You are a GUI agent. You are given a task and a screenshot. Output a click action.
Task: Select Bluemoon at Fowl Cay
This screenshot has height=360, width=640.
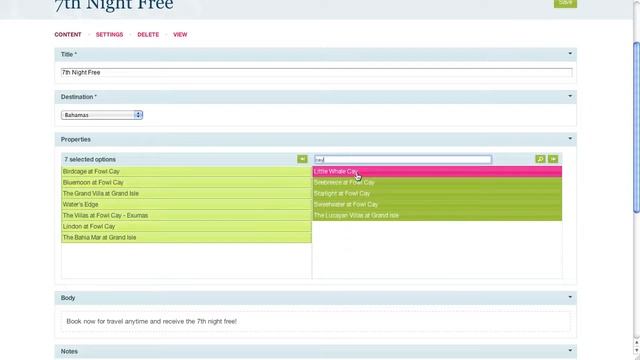pos(186,182)
